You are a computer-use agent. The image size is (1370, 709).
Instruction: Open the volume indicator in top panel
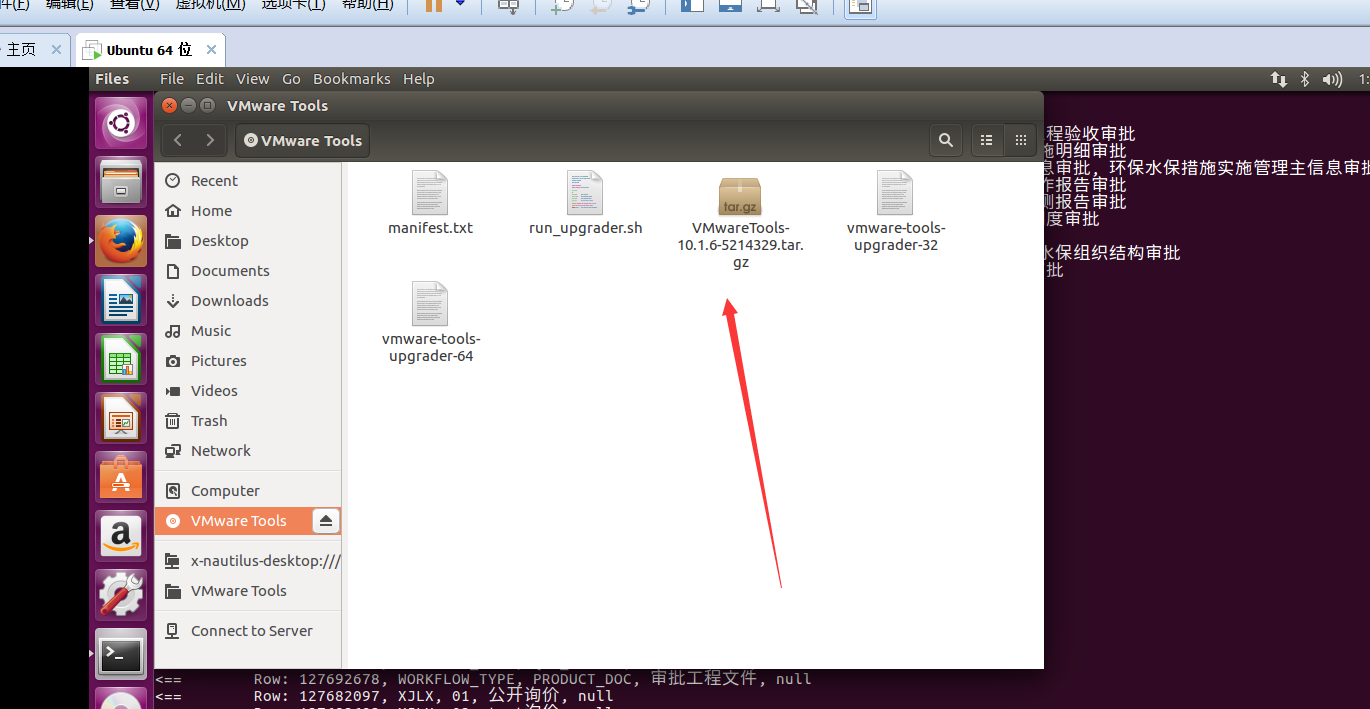pyautogui.click(x=1331, y=79)
